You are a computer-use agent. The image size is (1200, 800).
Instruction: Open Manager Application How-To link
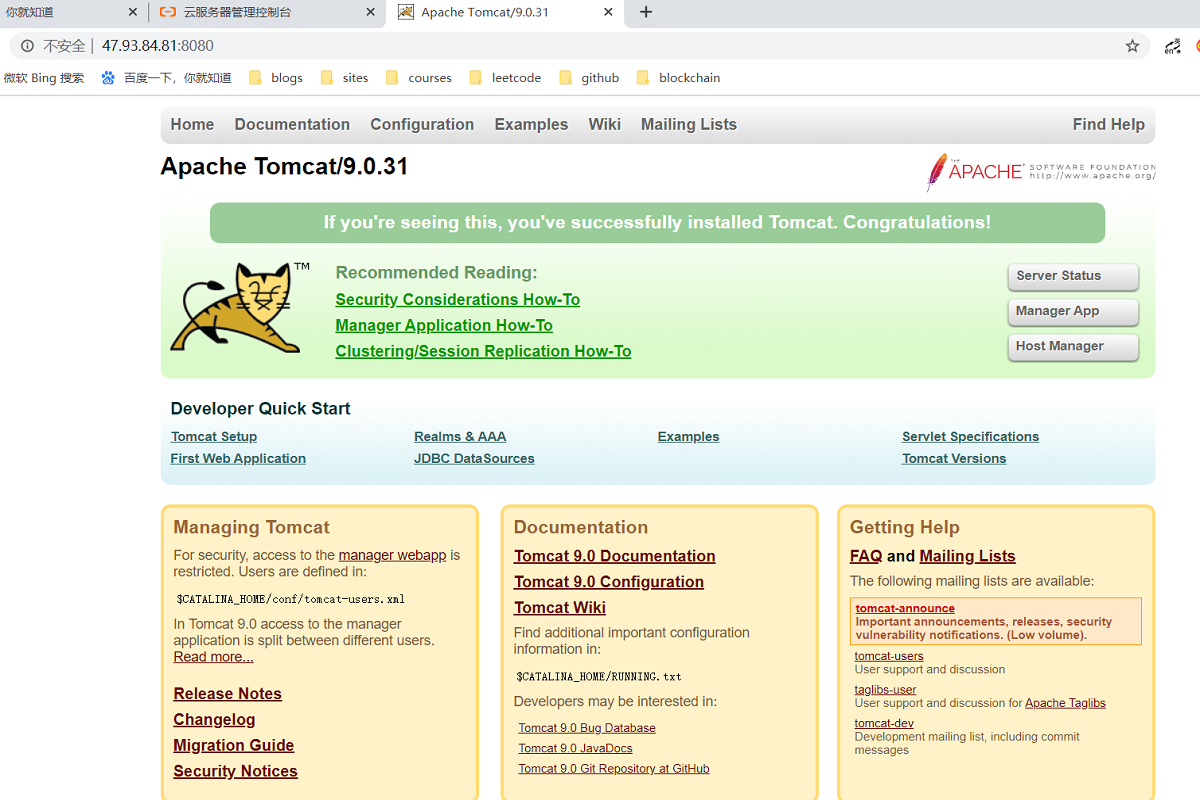[x=444, y=326]
